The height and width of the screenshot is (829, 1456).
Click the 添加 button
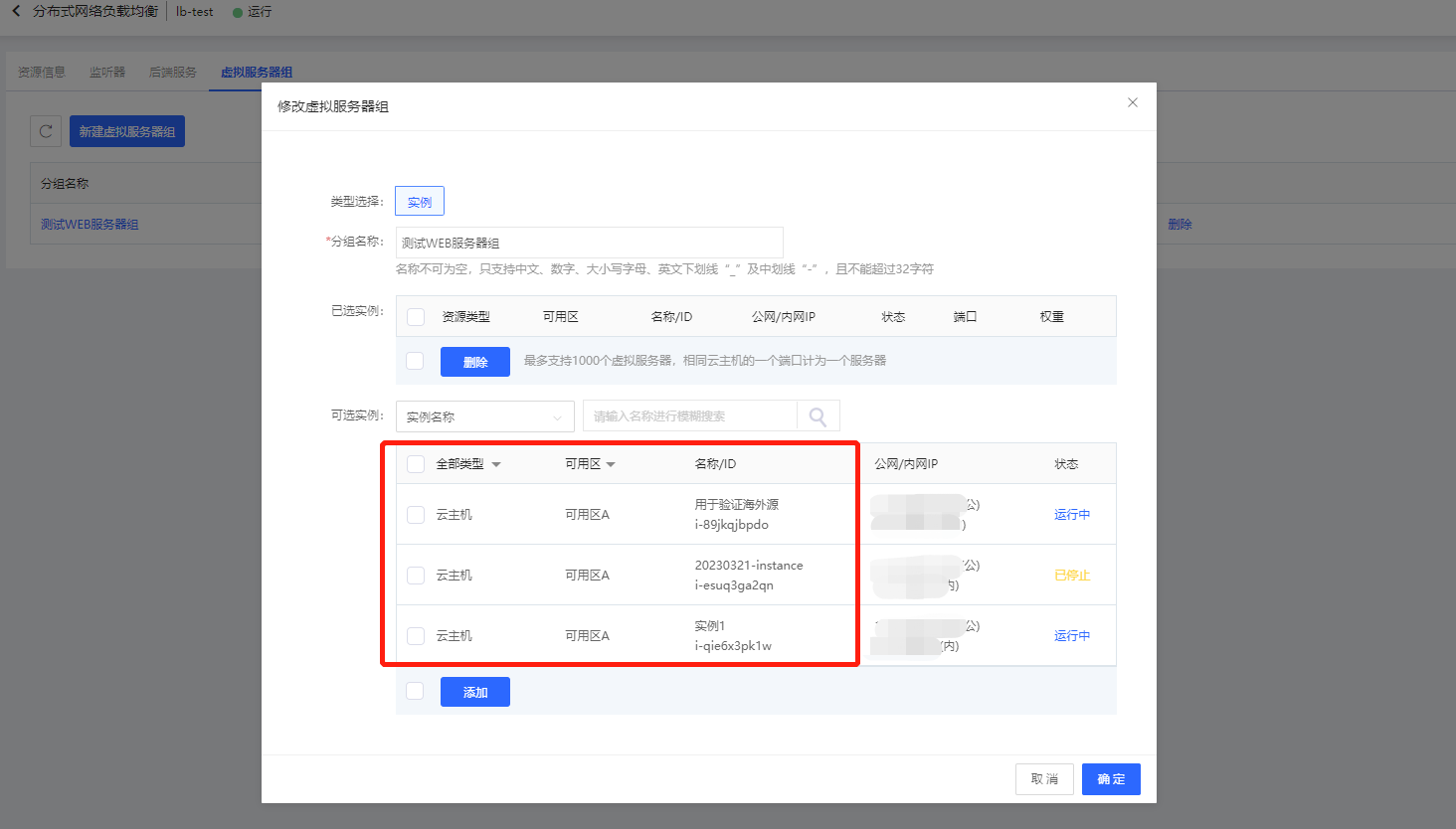pos(475,692)
